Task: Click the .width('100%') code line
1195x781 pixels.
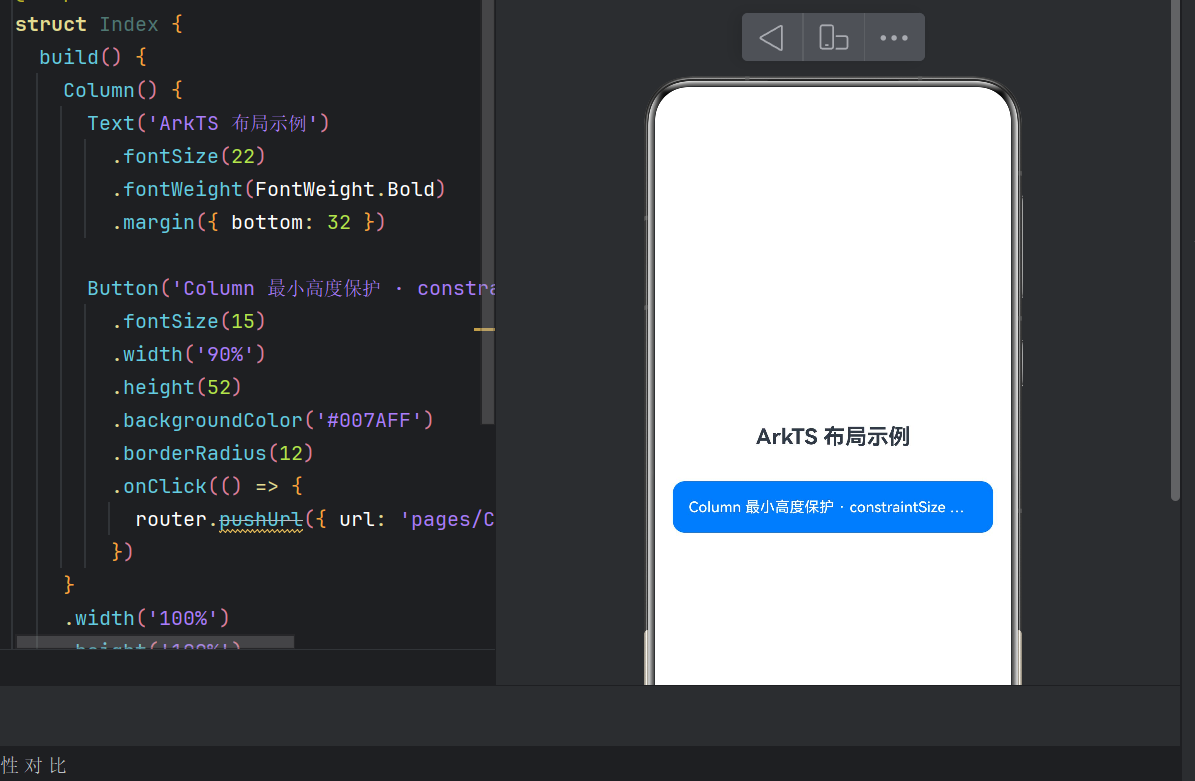Action: [x=147, y=618]
